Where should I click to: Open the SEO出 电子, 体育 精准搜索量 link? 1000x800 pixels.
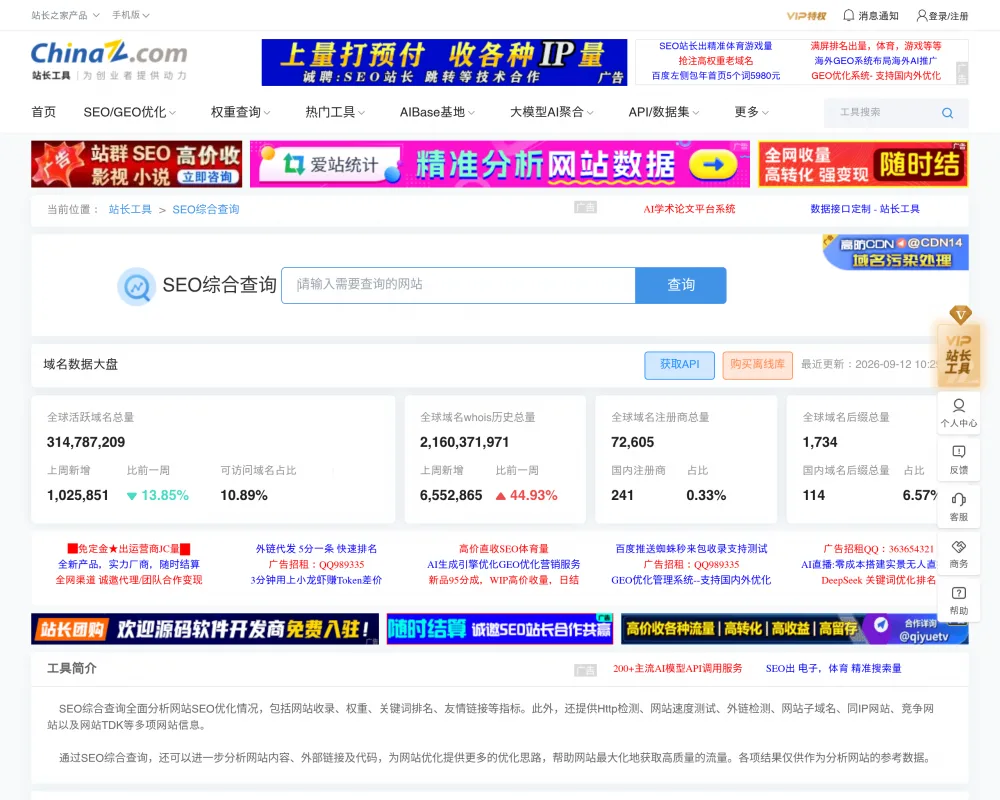(834, 669)
